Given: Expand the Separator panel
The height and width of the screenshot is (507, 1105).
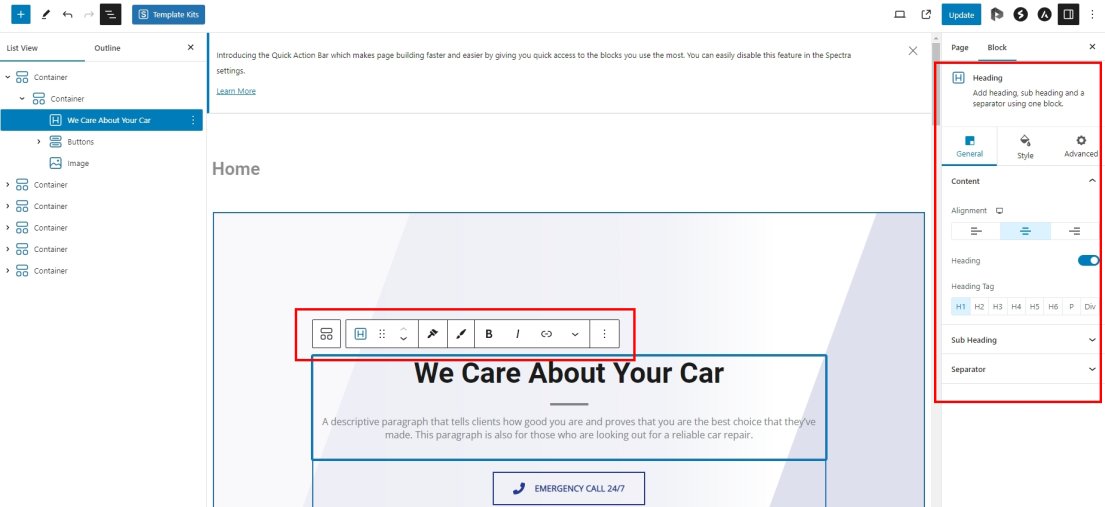Looking at the screenshot, I should pos(1023,369).
